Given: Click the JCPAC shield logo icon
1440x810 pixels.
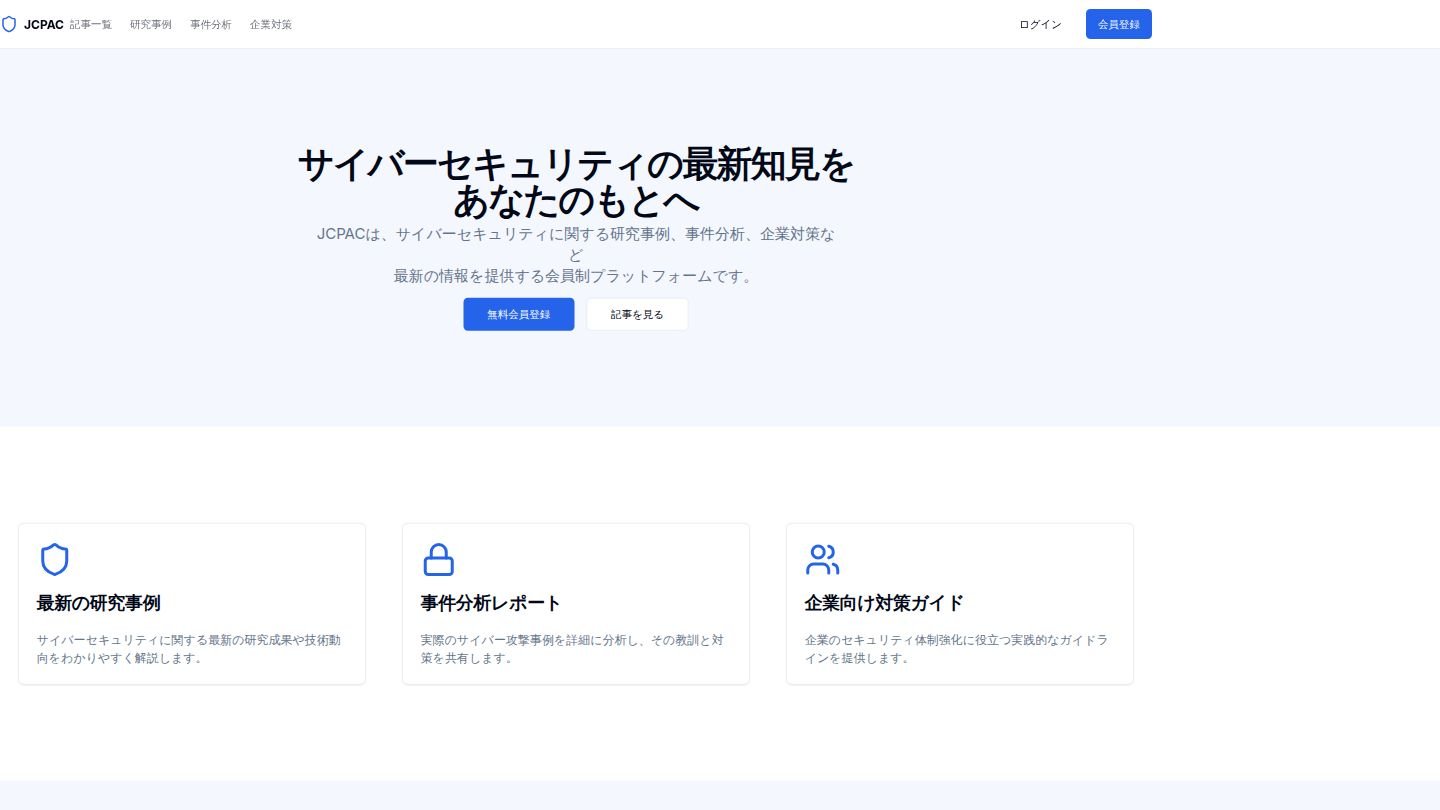Looking at the screenshot, I should [x=9, y=24].
